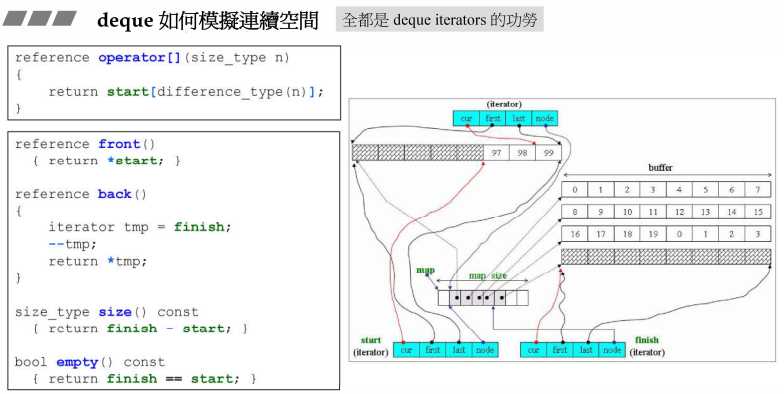Click the gray subtitle "全都是 deque iterators 的功勞"
784x394 pixels.
[x=440, y=20]
